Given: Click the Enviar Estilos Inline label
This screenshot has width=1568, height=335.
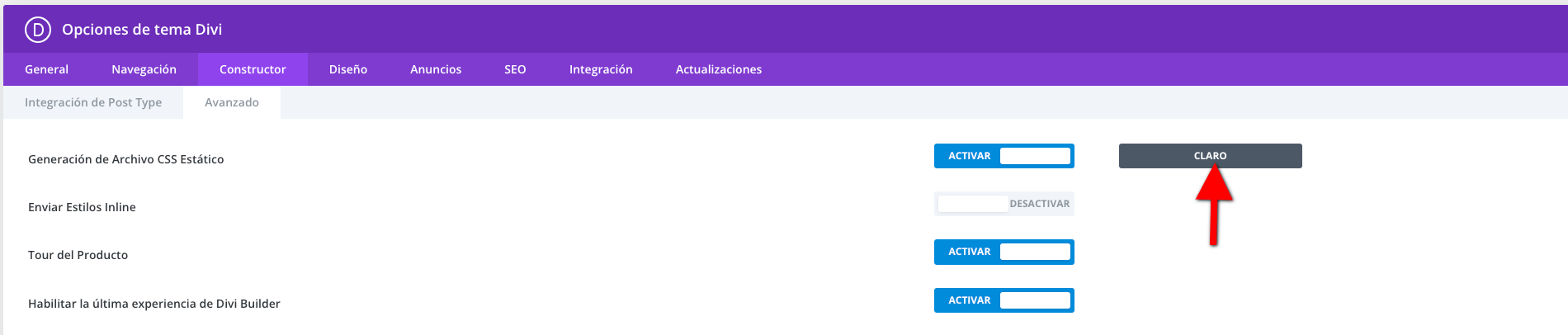Looking at the screenshot, I should coord(82,207).
